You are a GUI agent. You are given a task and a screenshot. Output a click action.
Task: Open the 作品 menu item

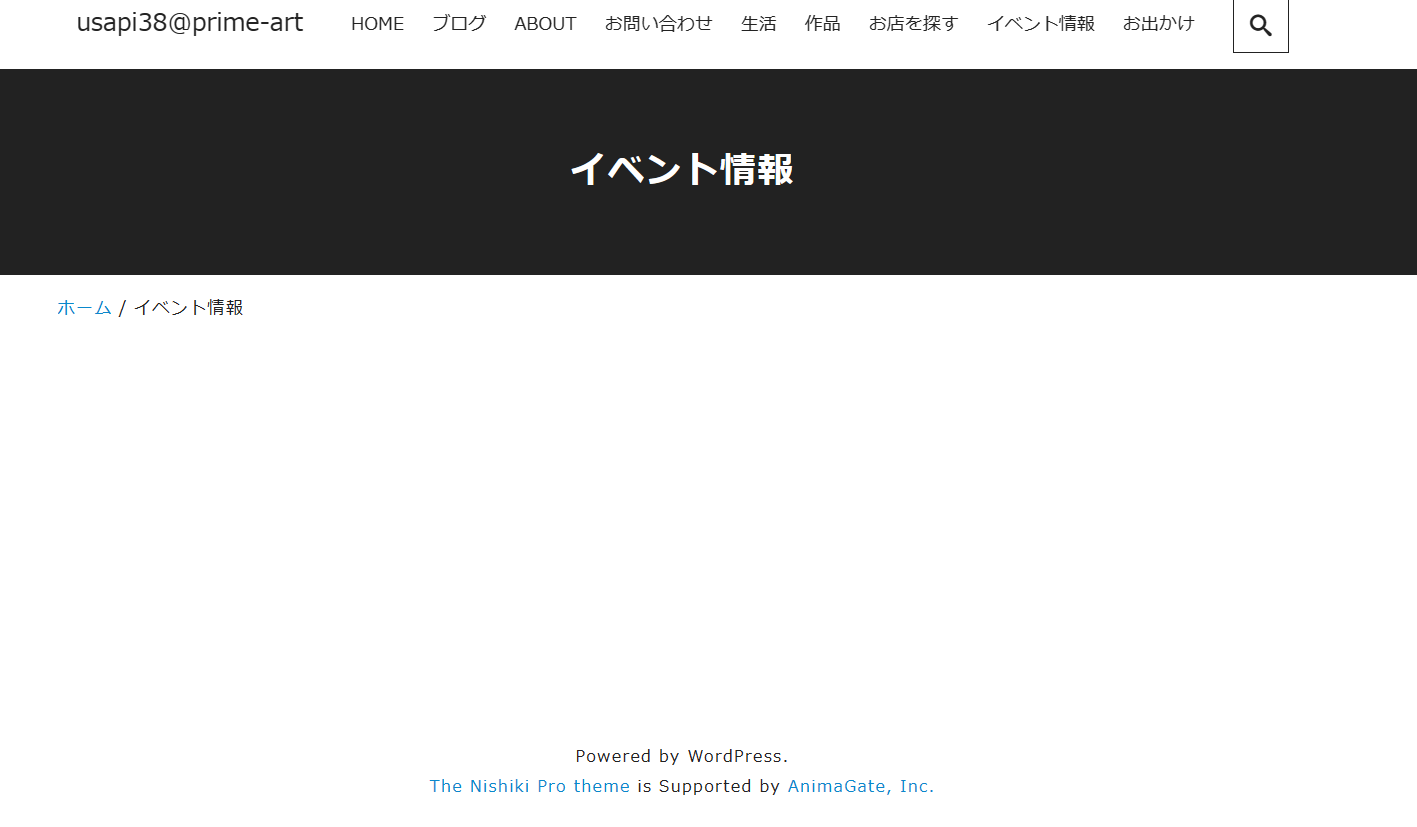822,24
